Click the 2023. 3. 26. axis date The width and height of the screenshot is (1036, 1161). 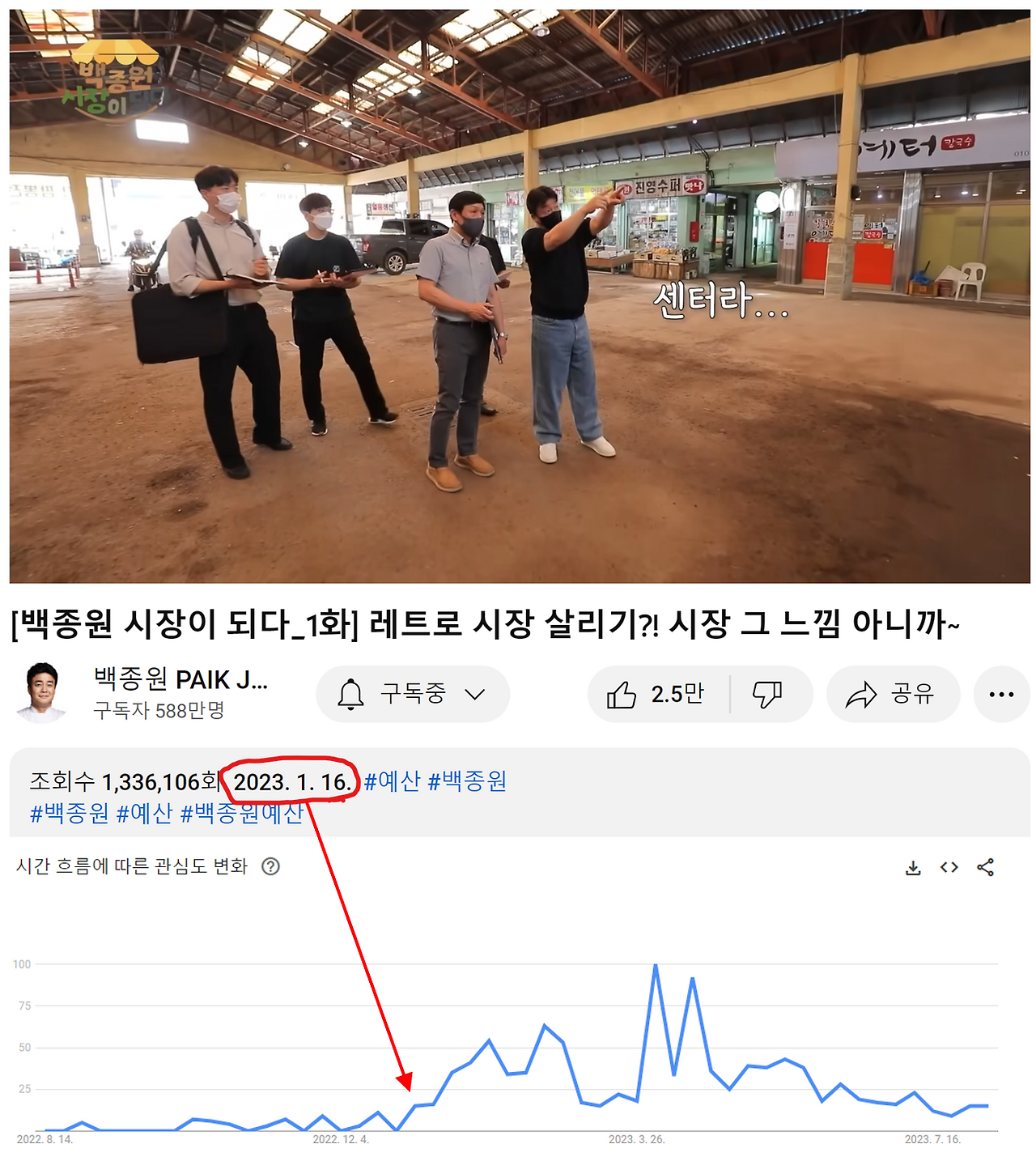point(637,1140)
